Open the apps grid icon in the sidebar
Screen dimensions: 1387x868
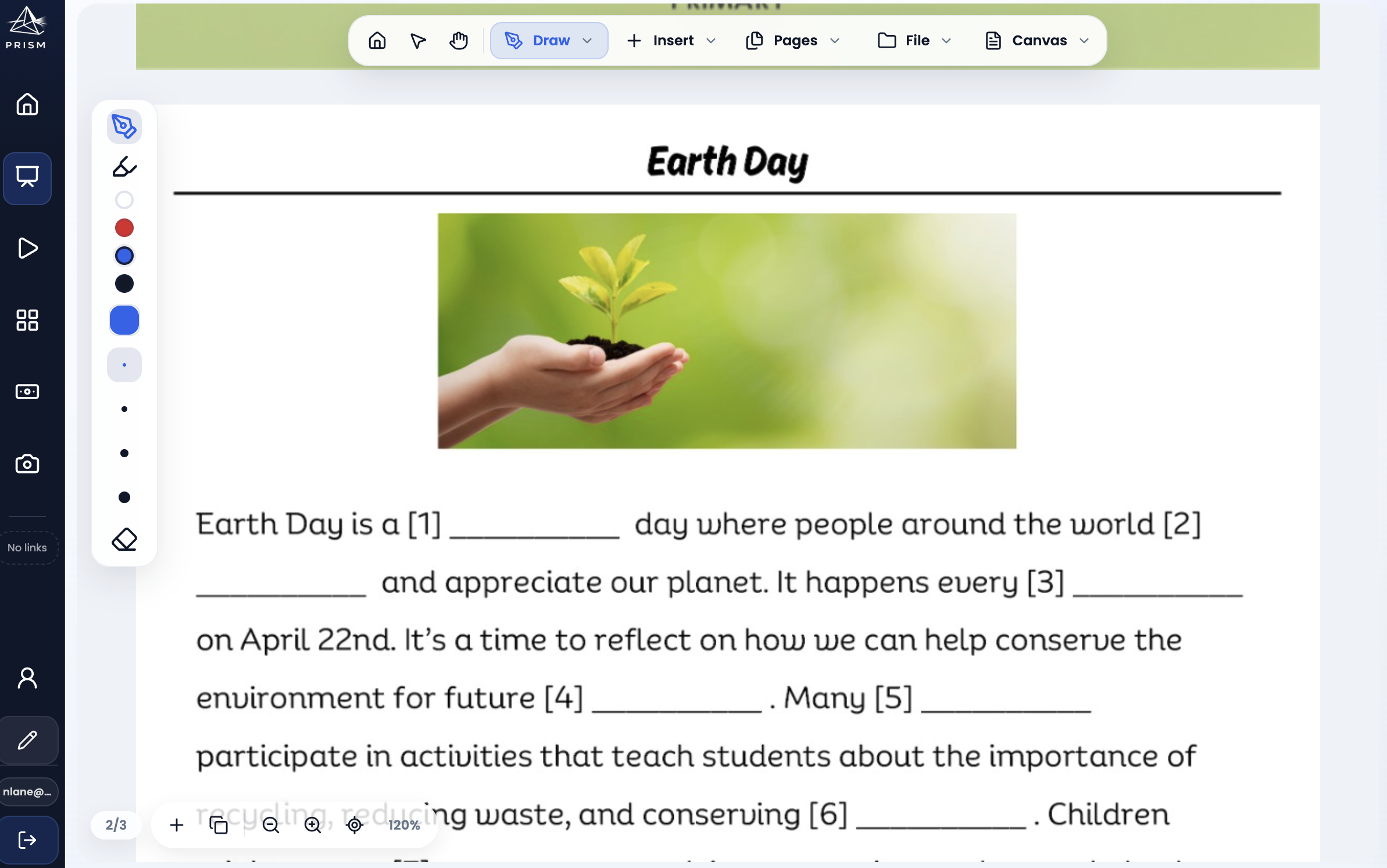click(27, 320)
